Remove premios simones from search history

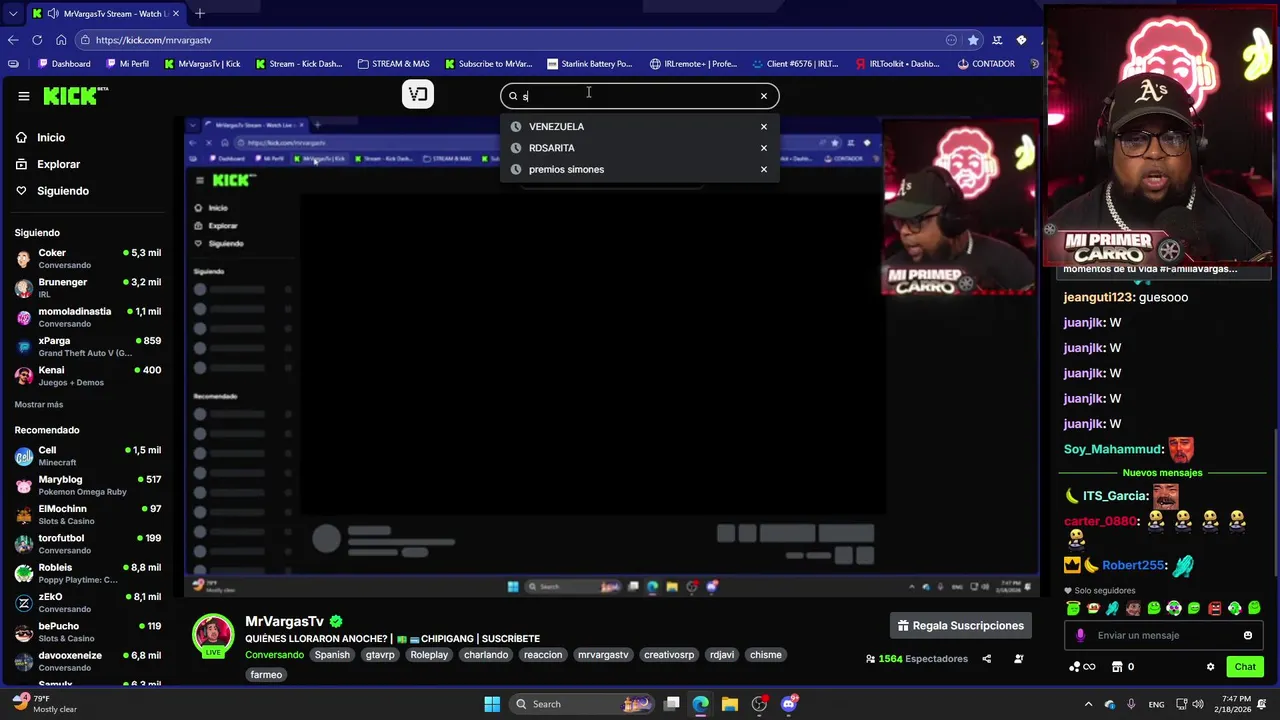tap(764, 170)
